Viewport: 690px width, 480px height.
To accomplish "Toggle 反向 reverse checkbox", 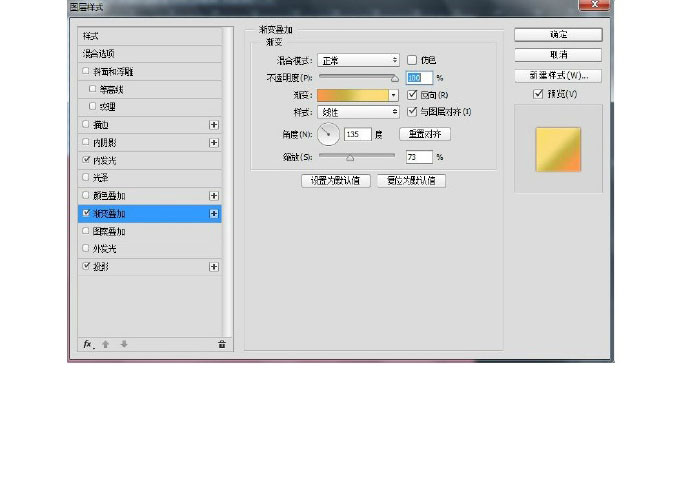I will [x=412, y=95].
